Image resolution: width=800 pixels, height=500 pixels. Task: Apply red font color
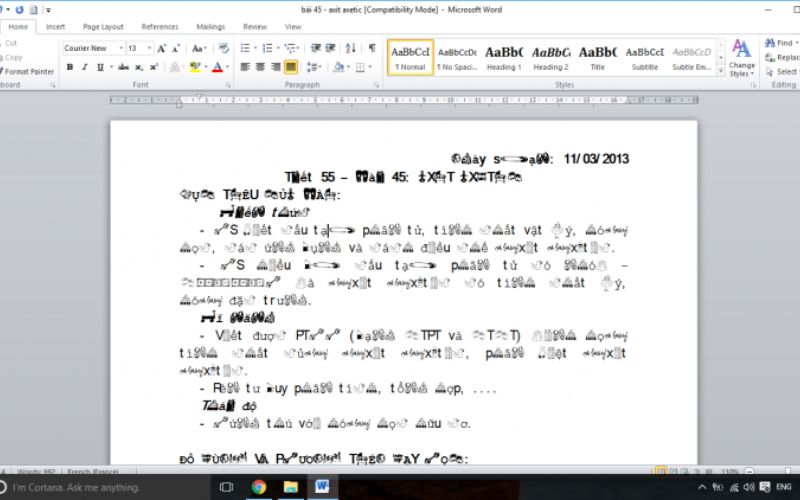(x=217, y=67)
